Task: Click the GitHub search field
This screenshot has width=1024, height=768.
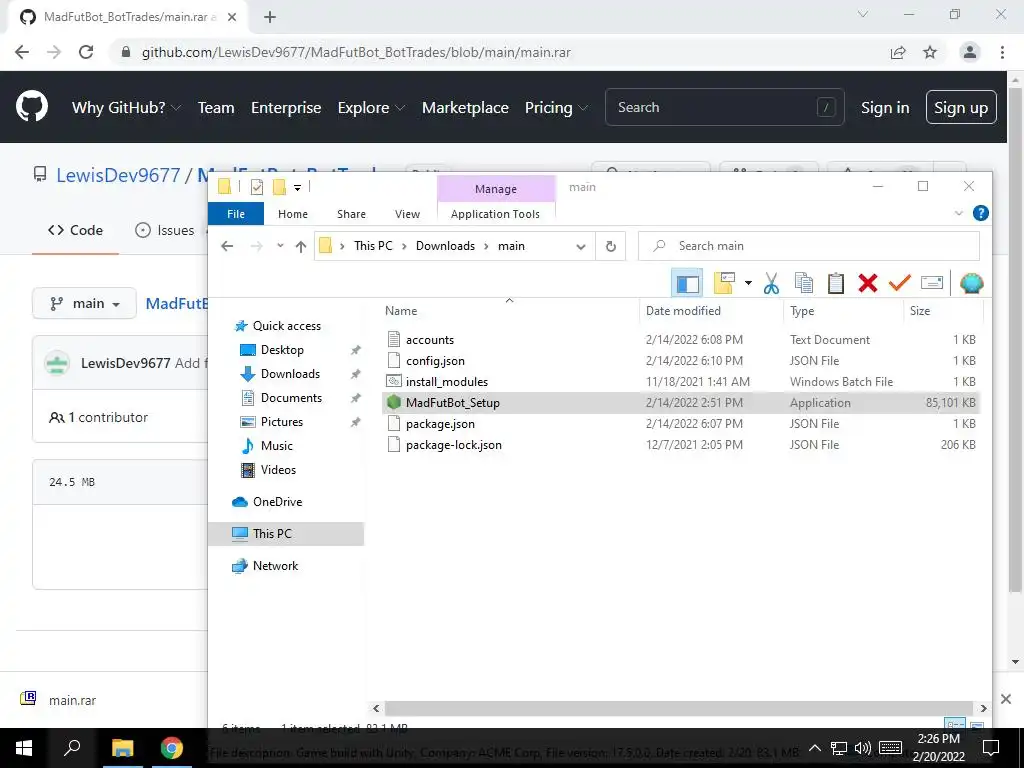Action: click(x=724, y=107)
